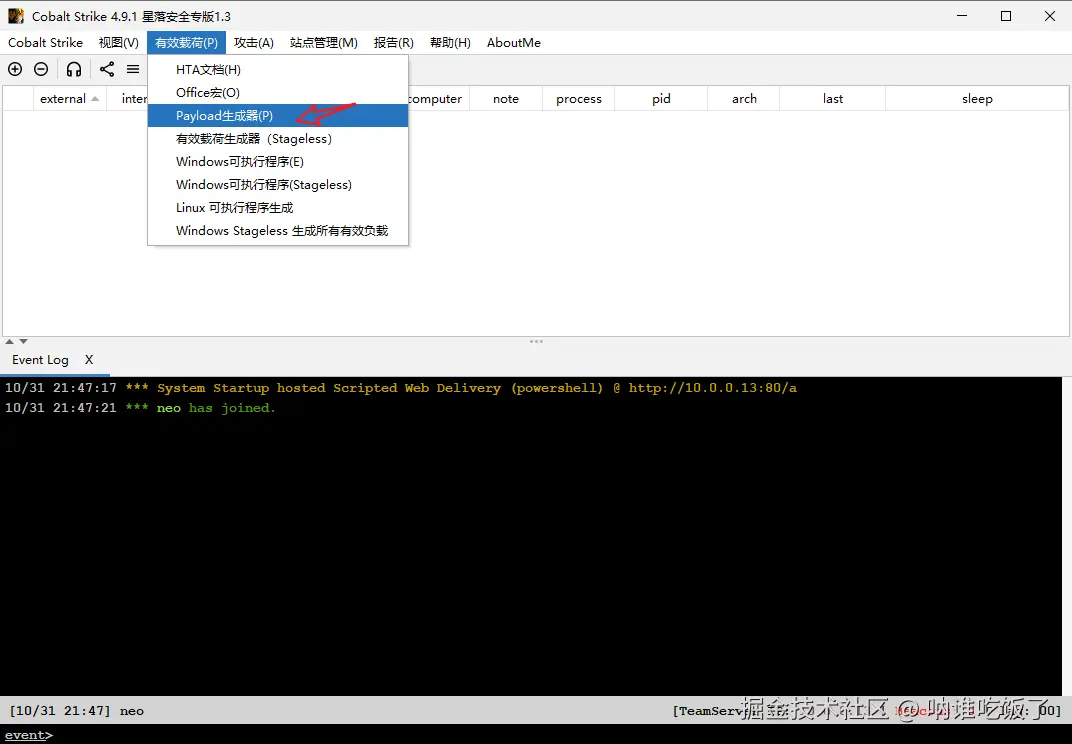Sort by the computer column header

(x=438, y=98)
